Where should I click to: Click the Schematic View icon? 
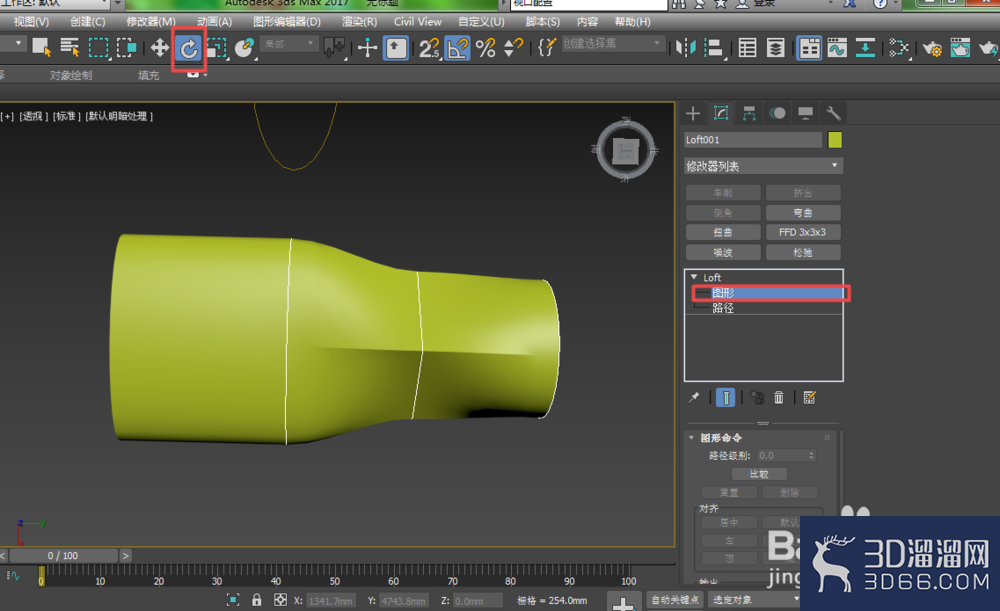click(x=865, y=48)
